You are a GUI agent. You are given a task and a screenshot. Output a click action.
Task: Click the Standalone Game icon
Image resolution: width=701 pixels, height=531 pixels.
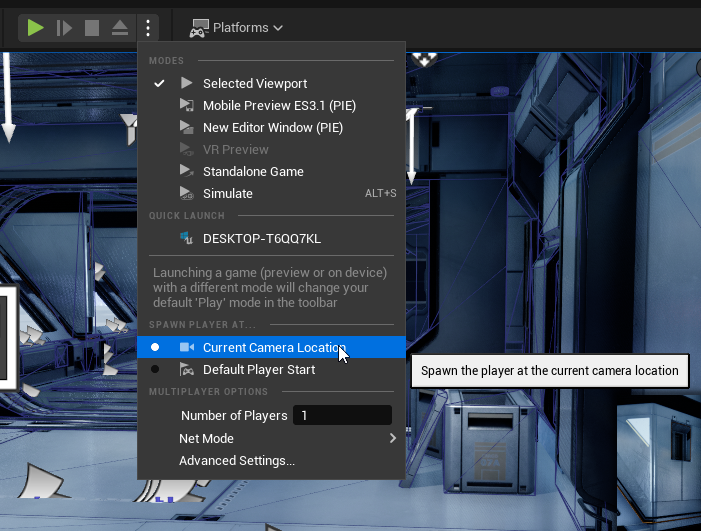[x=186, y=172]
